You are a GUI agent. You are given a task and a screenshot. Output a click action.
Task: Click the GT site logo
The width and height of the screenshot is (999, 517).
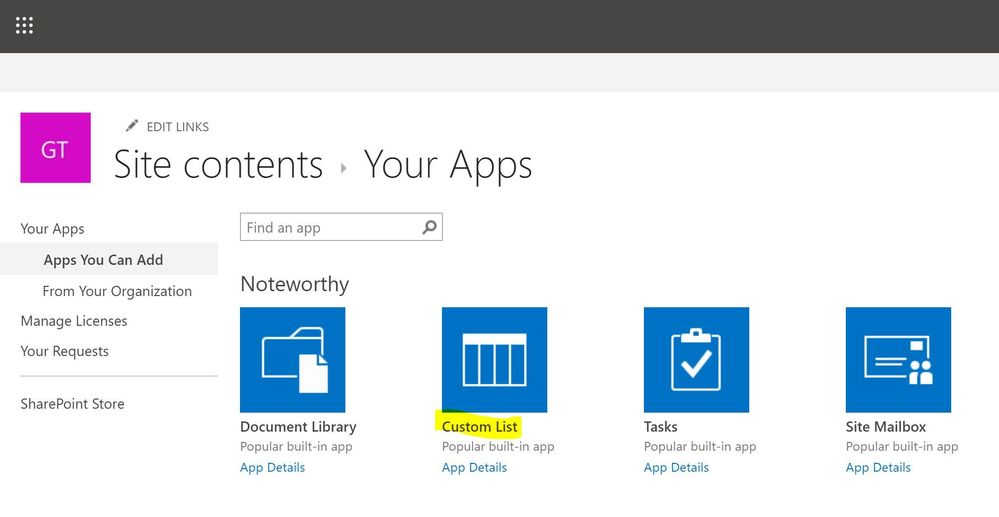55,148
